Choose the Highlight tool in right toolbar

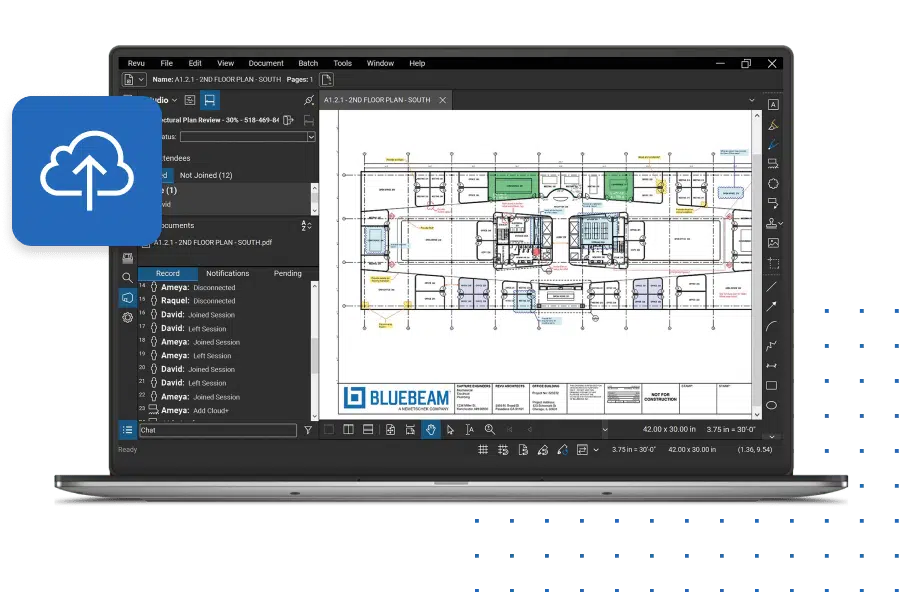tap(773, 124)
